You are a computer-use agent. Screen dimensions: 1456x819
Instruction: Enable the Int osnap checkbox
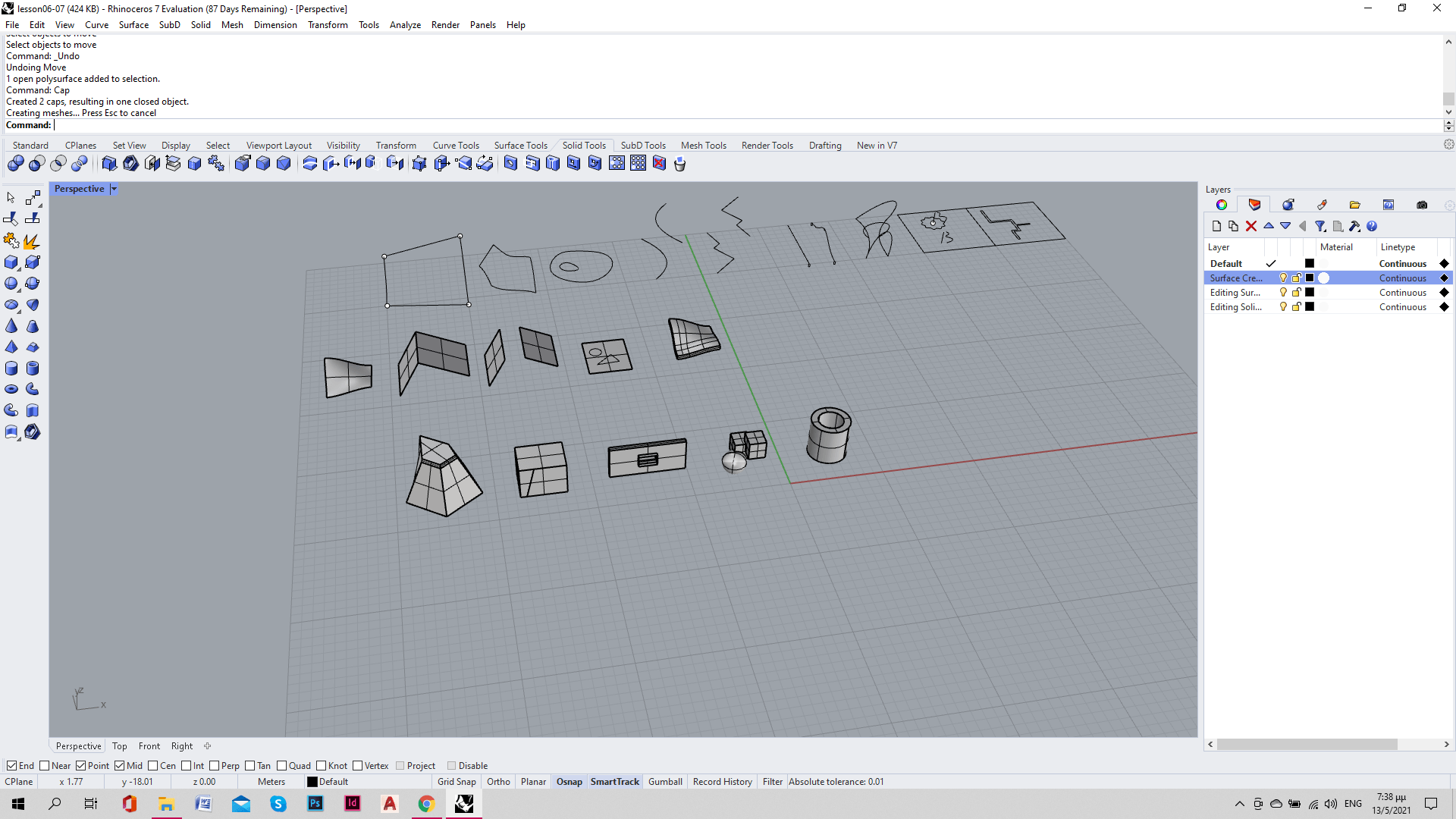click(x=187, y=766)
